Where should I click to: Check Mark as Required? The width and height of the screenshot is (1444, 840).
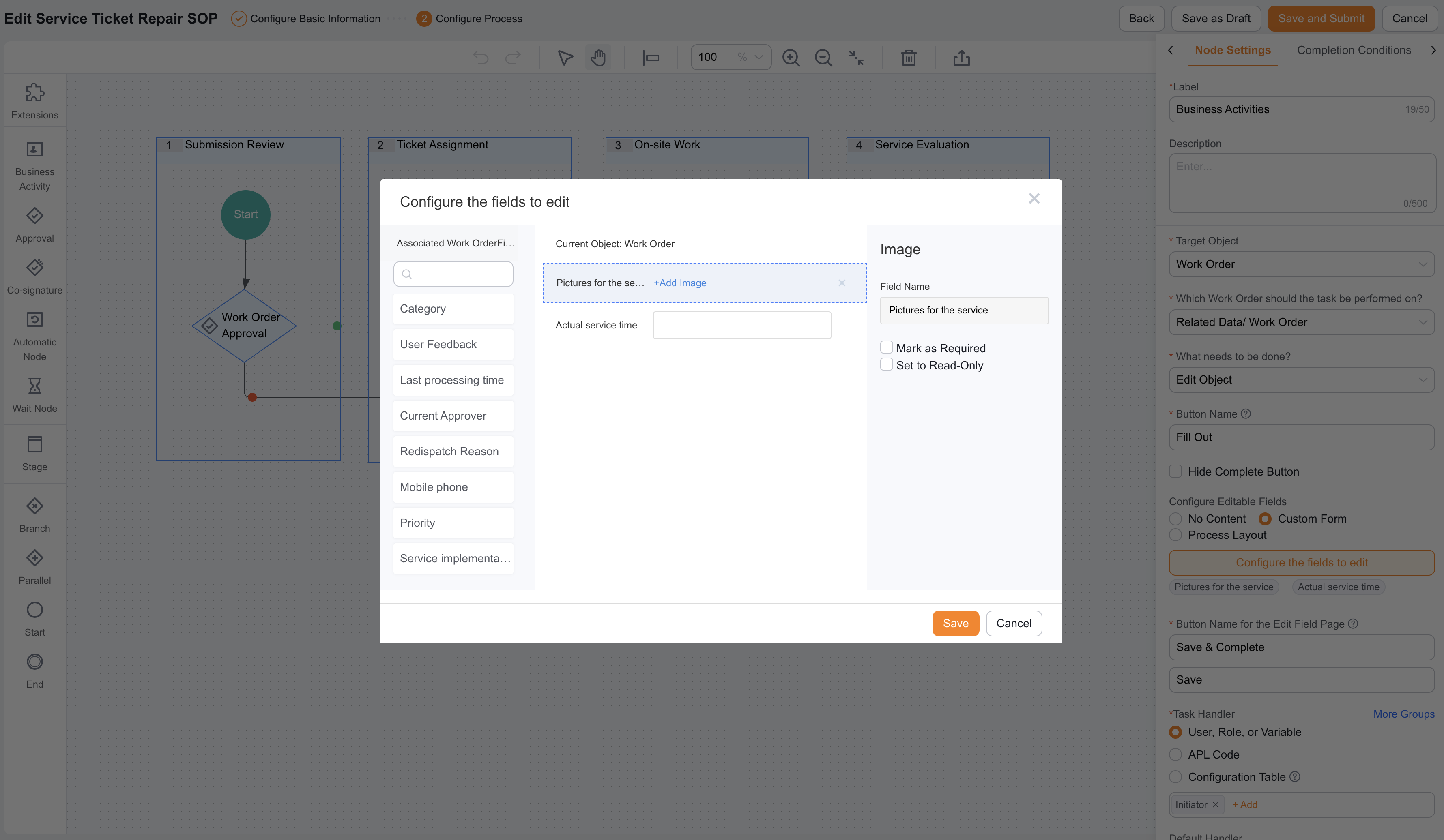886,347
